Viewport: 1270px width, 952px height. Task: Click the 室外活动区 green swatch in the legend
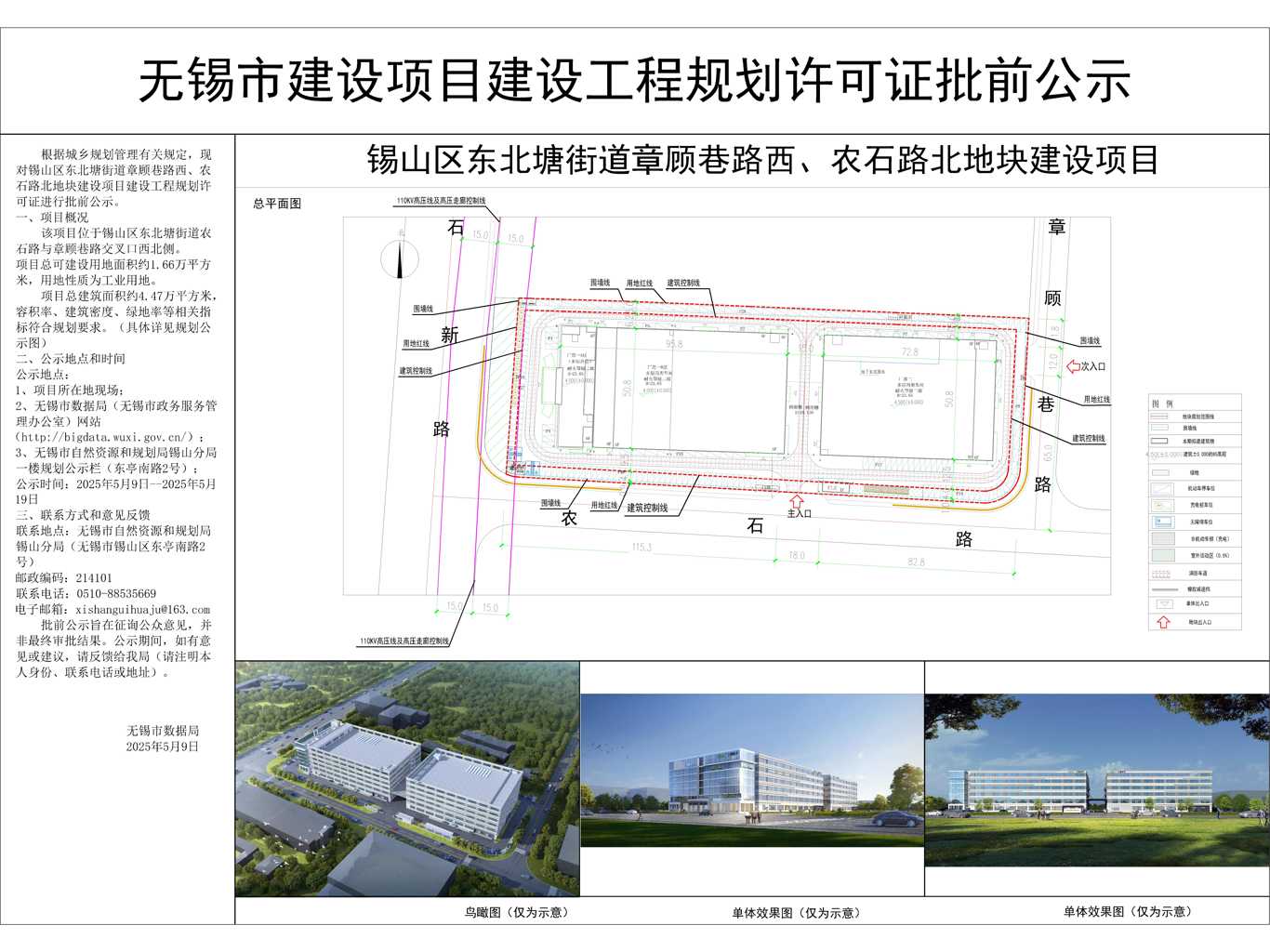[x=1163, y=555]
